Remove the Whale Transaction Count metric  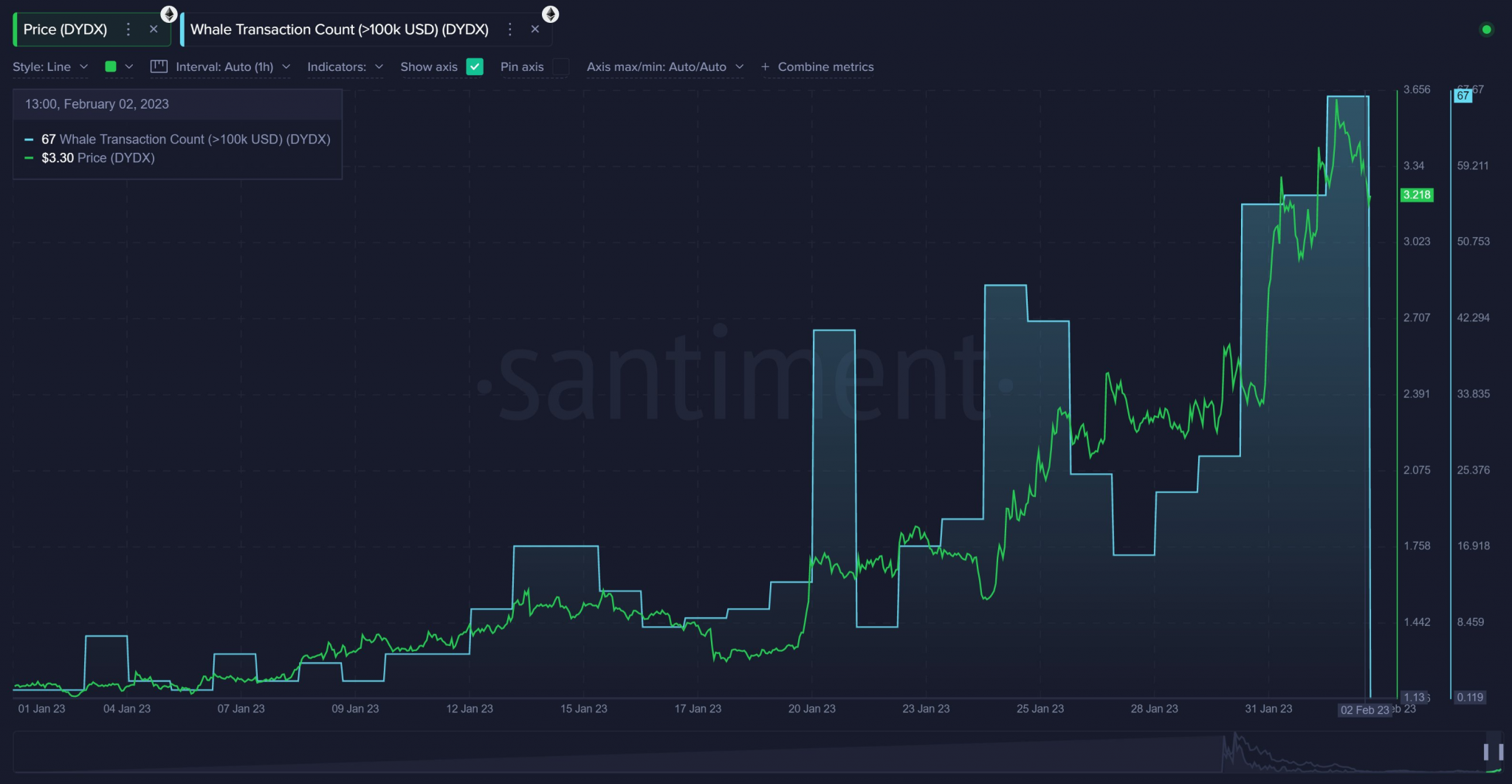pyautogui.click(x=535, y=30)
